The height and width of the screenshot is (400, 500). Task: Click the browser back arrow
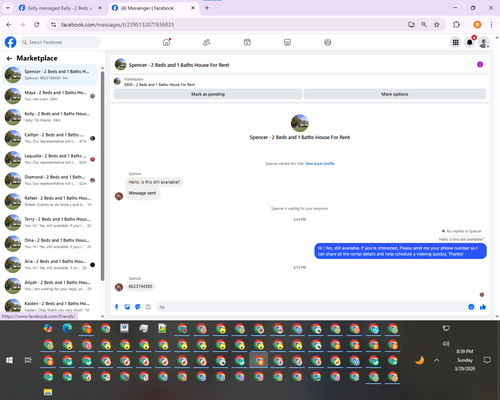click(9, 25)
